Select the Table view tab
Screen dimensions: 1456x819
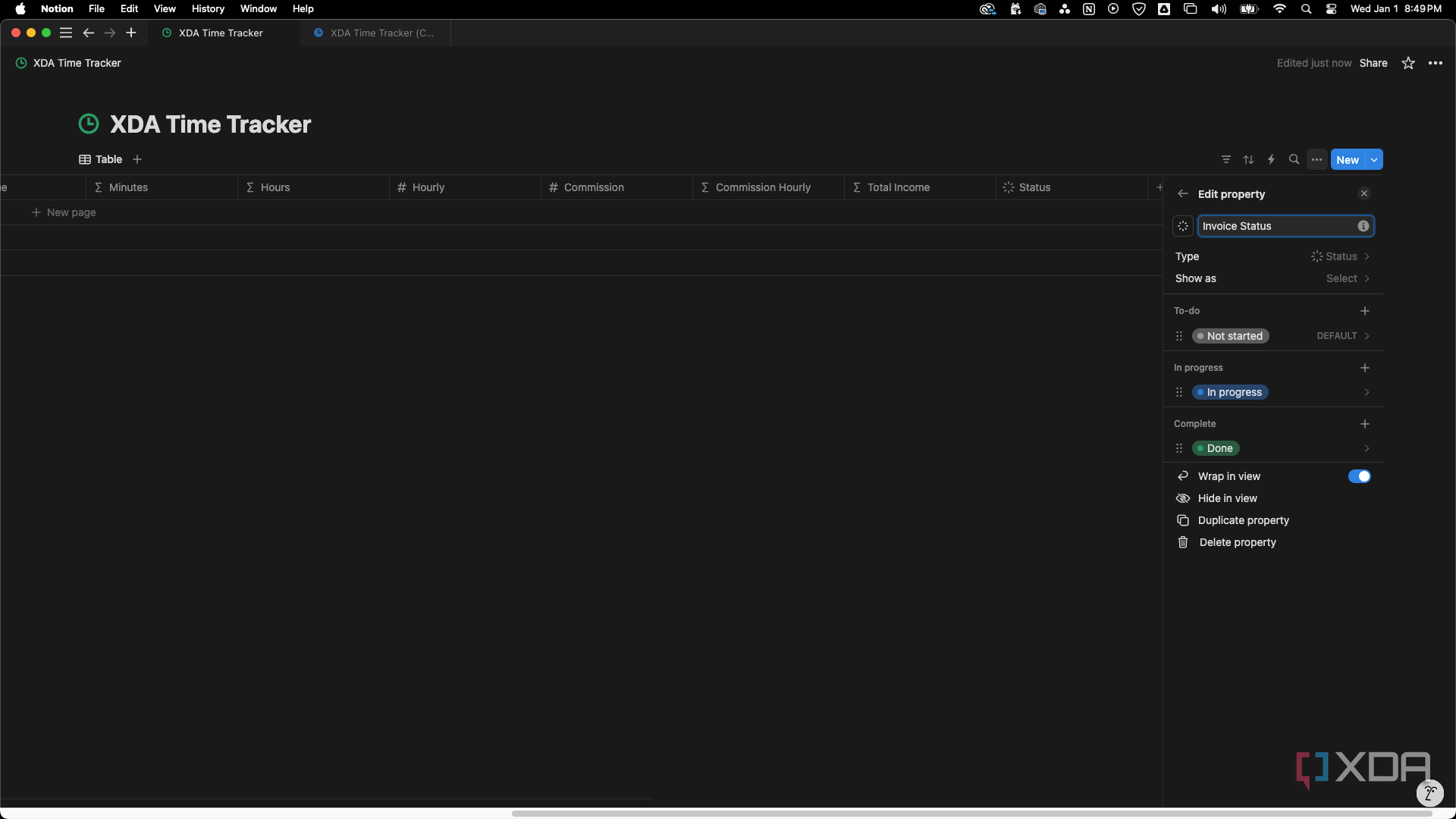(101, 159)
